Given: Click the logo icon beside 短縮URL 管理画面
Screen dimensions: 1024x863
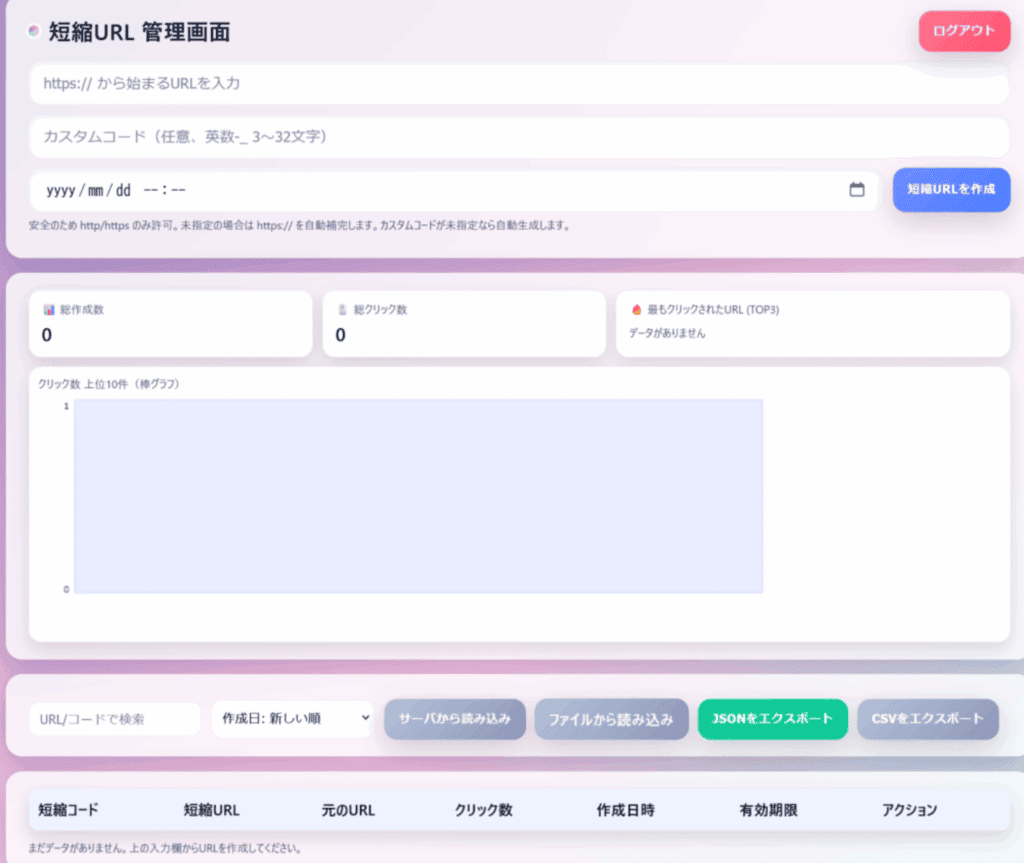Looking at the screenshot, I should pyautogui.click(x=34, y=32).
